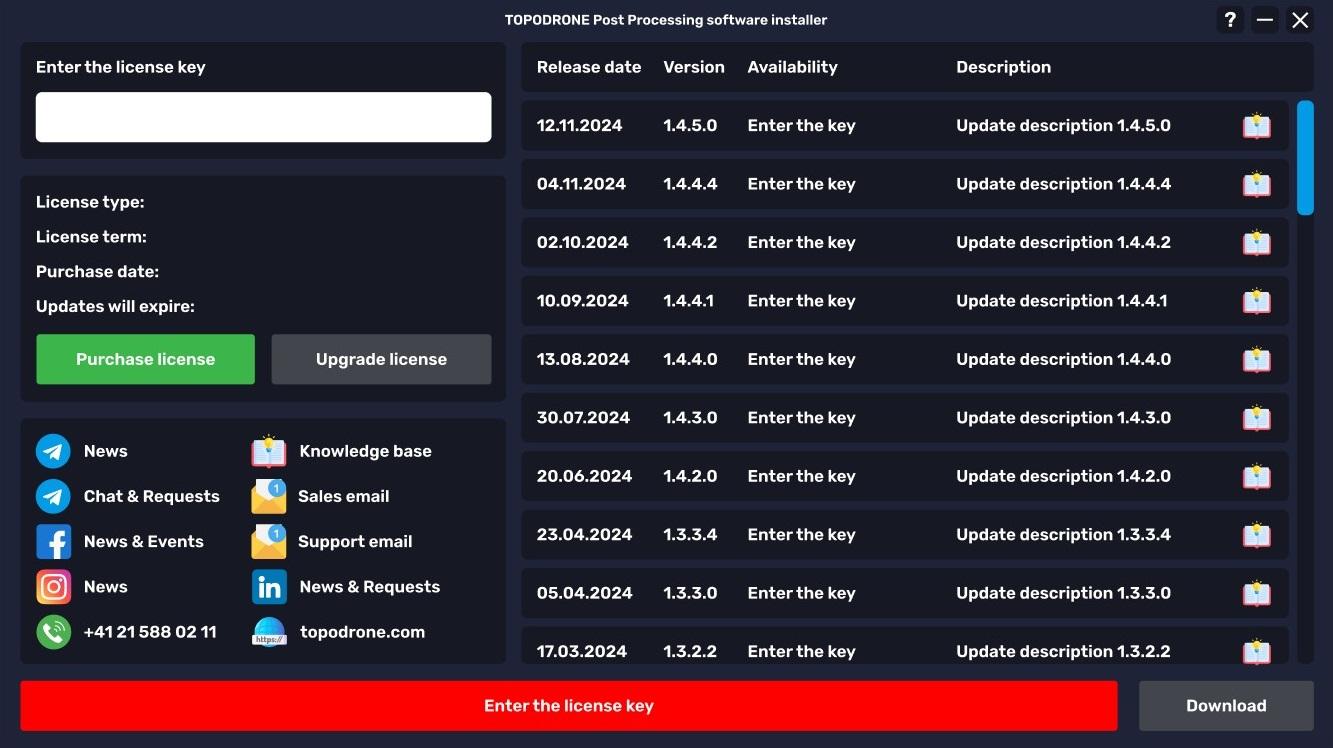The height and width of the screenshot is (748, 1333).
Task: Open description book icon for version 1.4.3.0
Action: pyautogui.click(x=1256, y=418)
